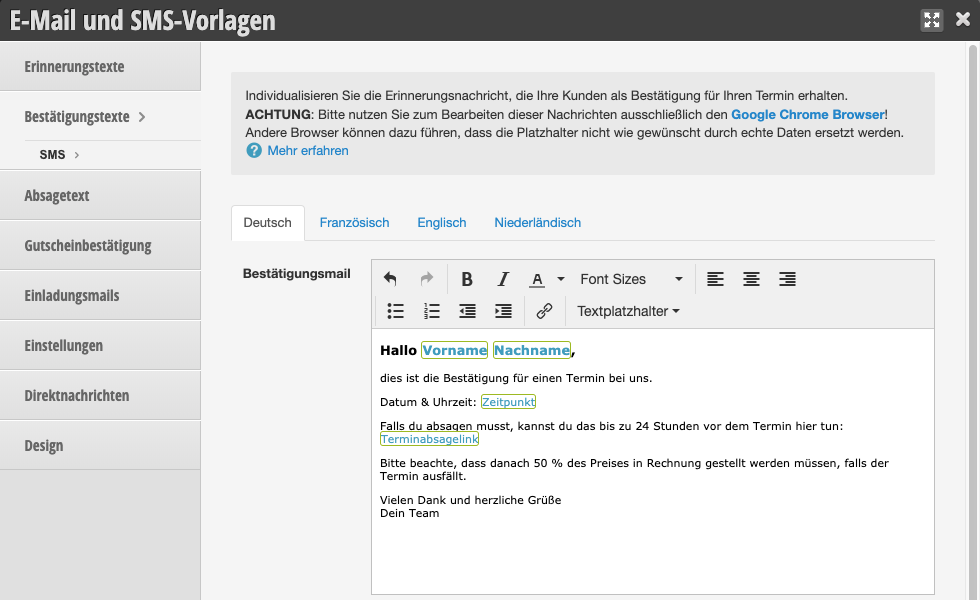Image resolution: width=980 pixels, height=600 pixels.
Task: Switch to the Französisch tab
Action: point(354,222)
